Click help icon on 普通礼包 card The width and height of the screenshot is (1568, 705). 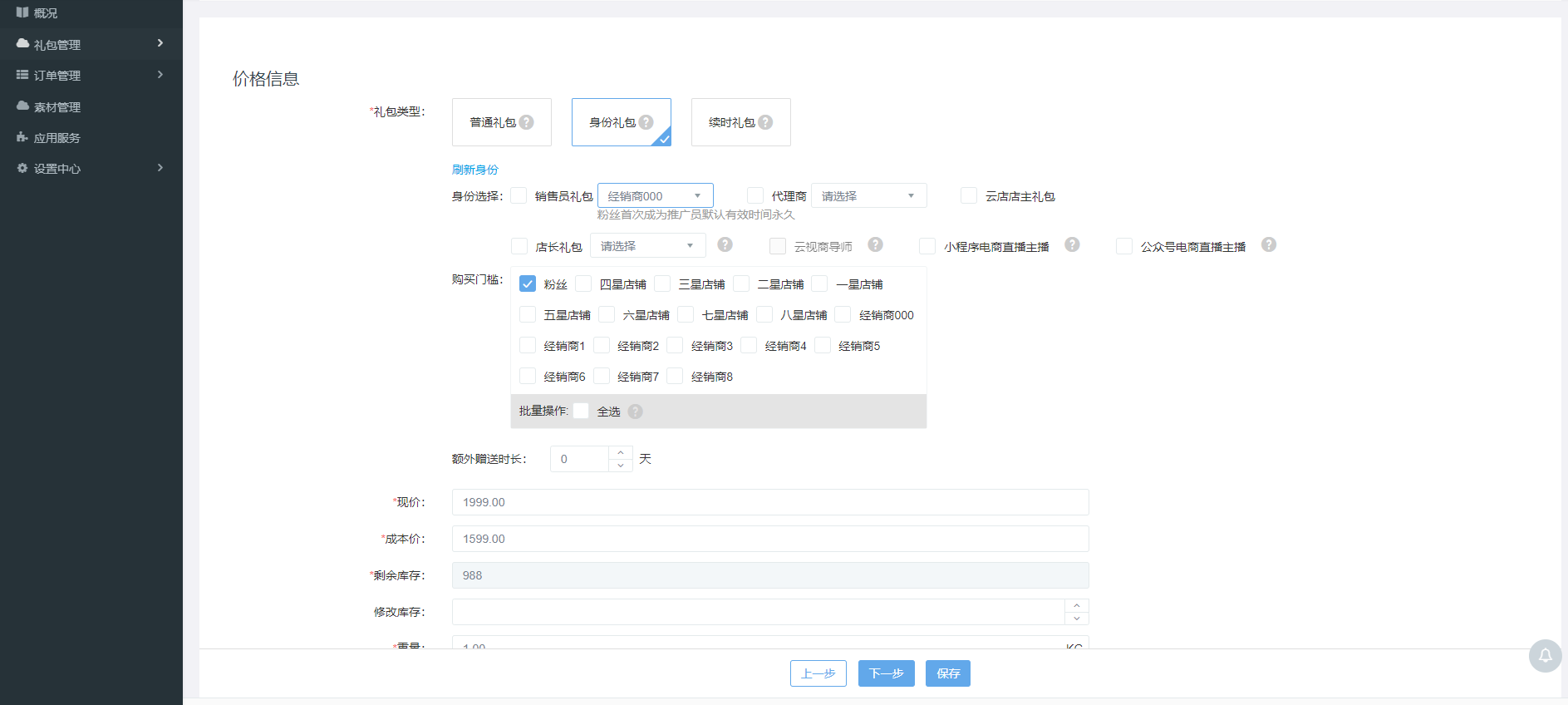[x=526, y=122]
